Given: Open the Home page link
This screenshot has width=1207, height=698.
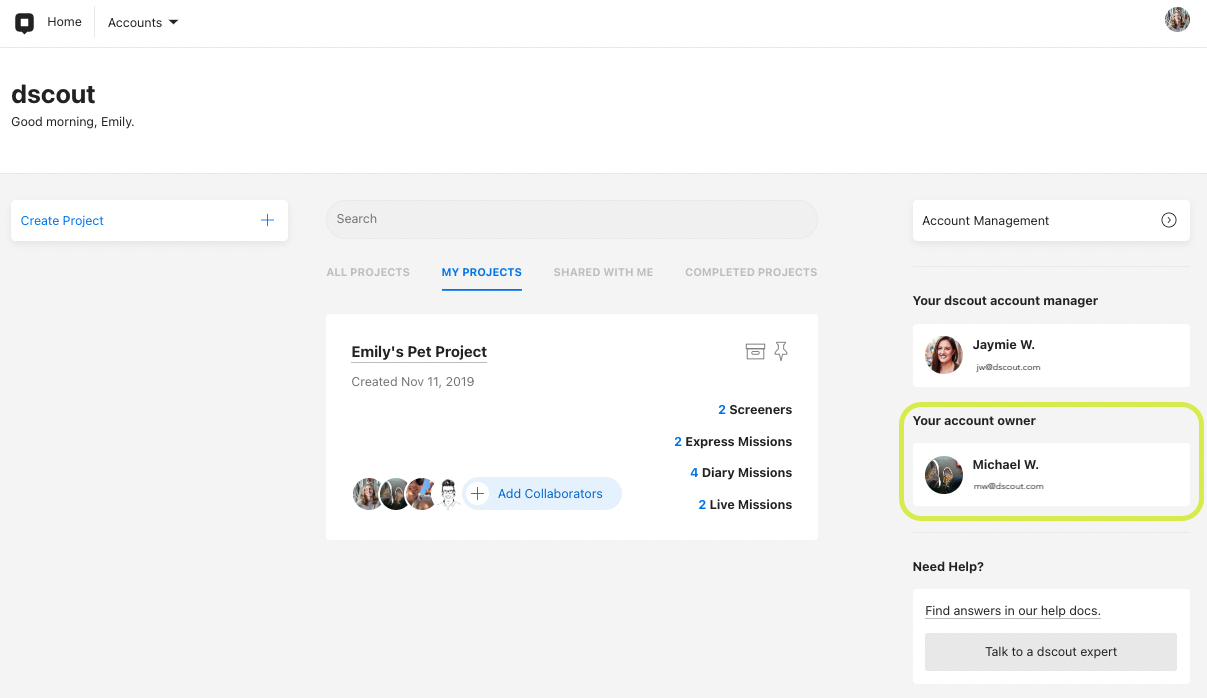Looking at the screenshot, I should (x=64, y=22).
